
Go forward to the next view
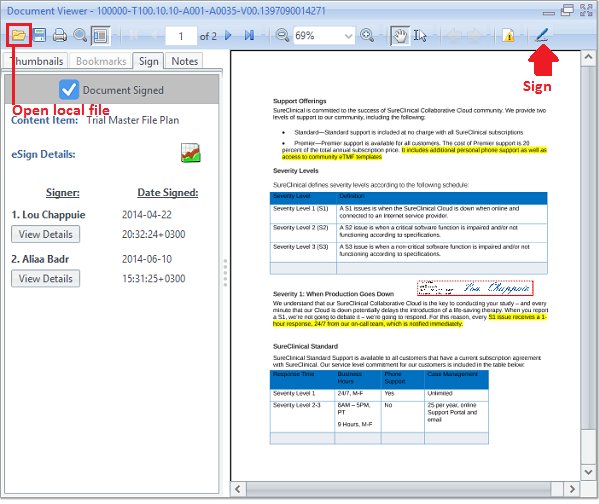tap(474, 36)
